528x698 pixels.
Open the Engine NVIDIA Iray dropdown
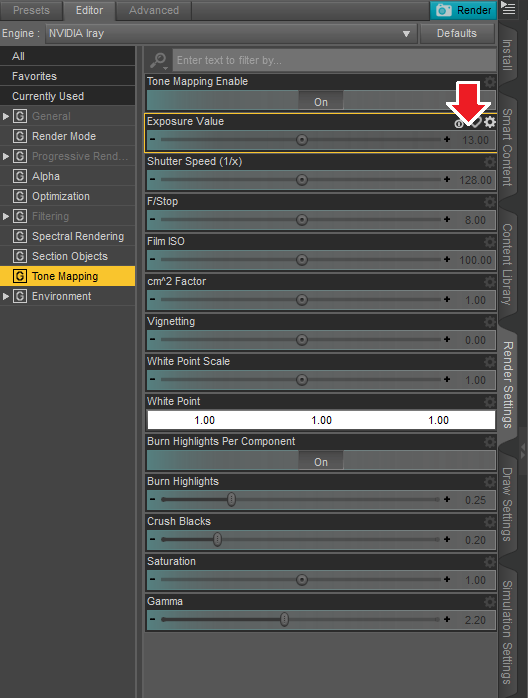click(x=231, y=33)
